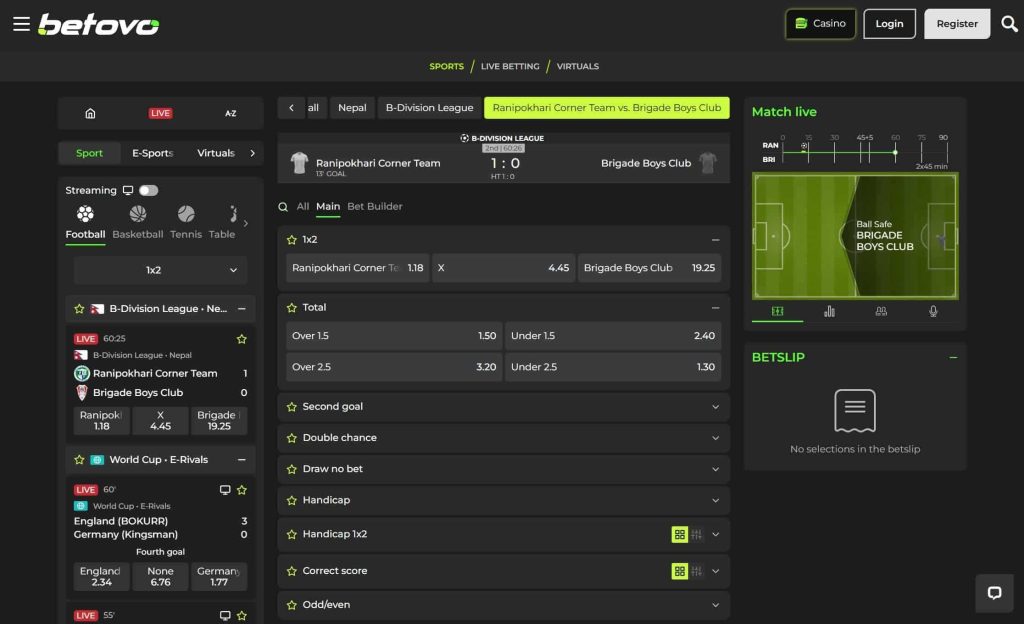Show the lineups icon in Match live

[881, 311]
